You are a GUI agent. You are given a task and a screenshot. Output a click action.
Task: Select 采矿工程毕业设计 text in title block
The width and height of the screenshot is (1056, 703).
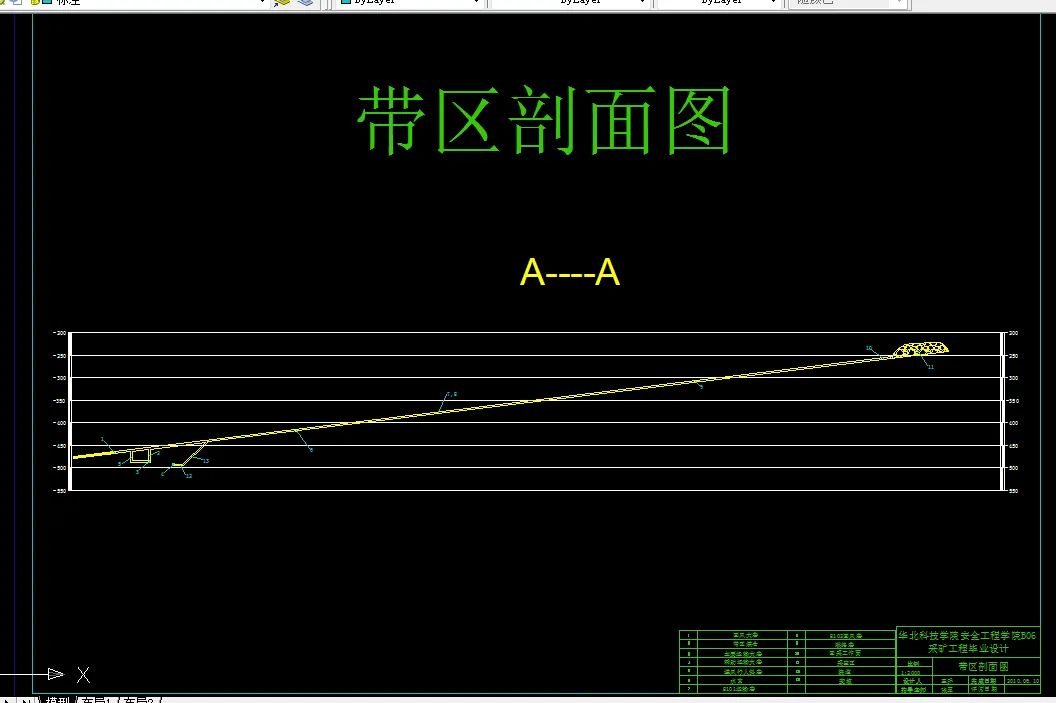point(968,648)
